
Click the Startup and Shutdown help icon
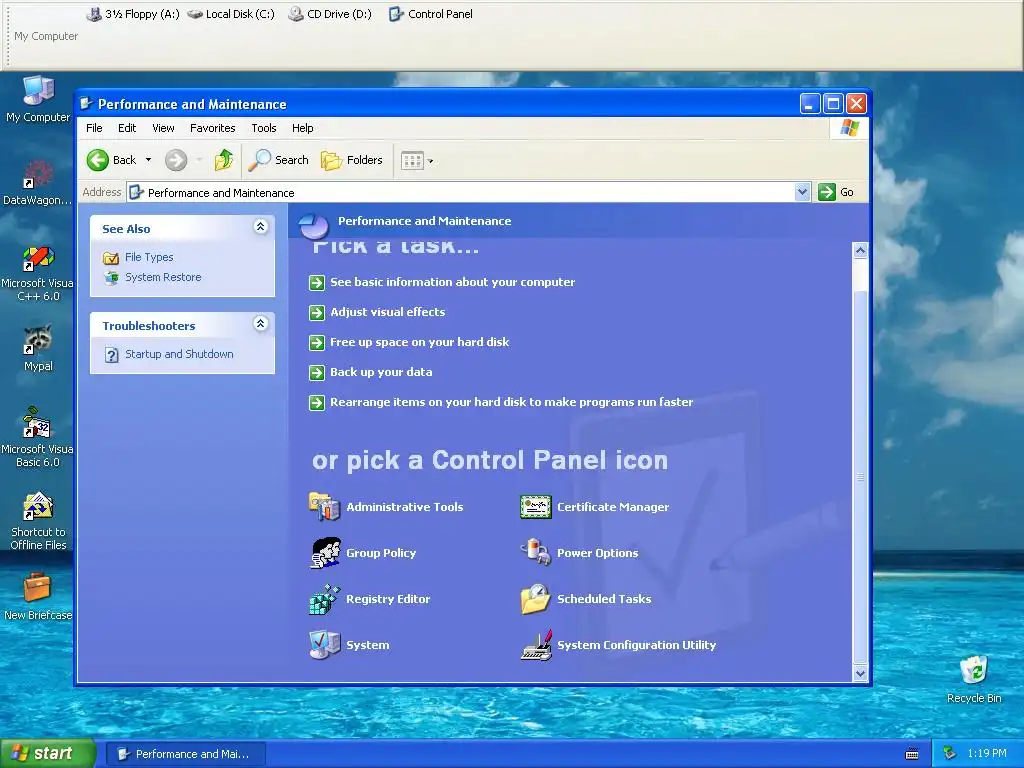112,355
